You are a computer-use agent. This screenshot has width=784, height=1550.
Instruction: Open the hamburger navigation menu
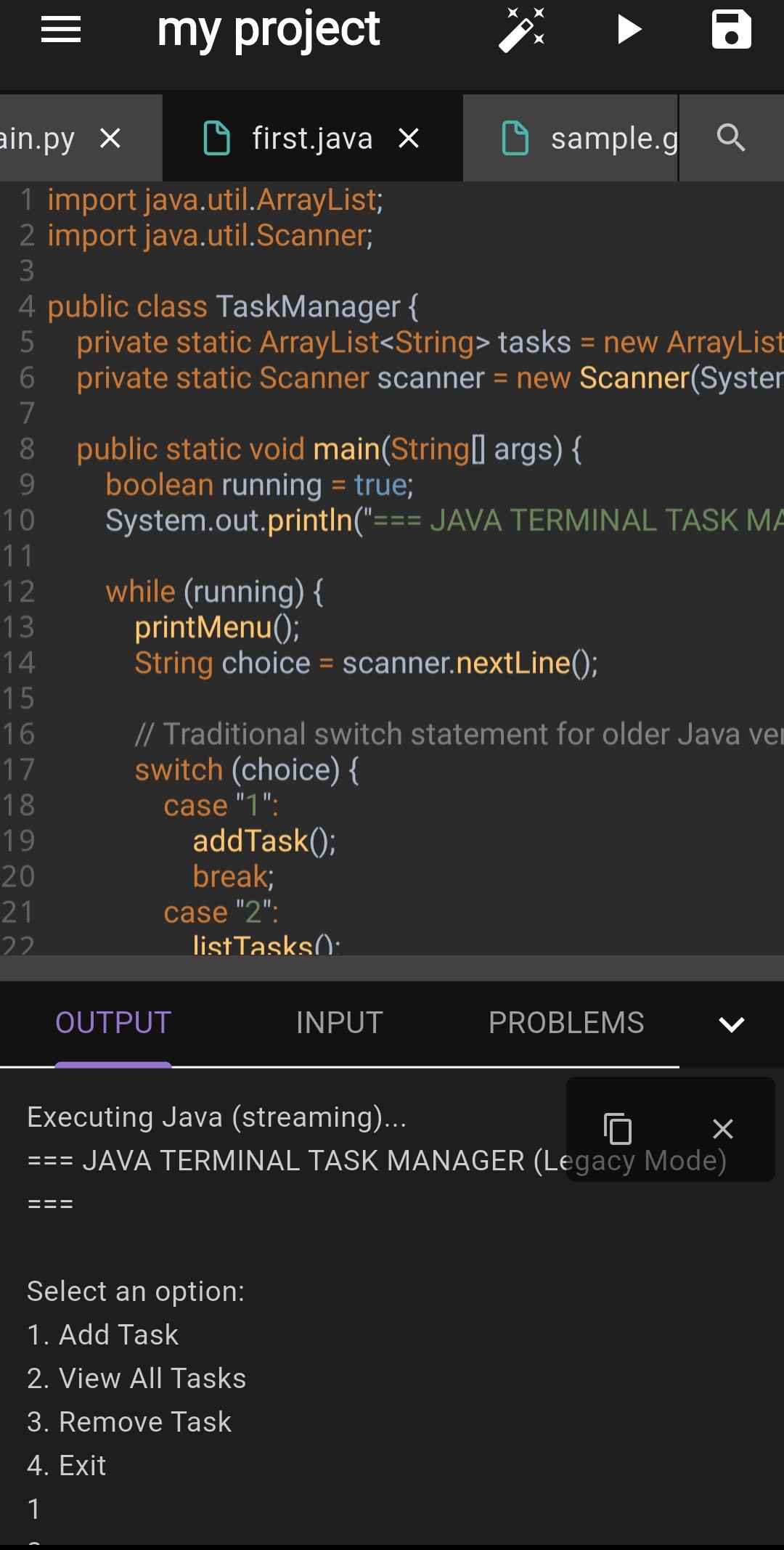[61, 30]
